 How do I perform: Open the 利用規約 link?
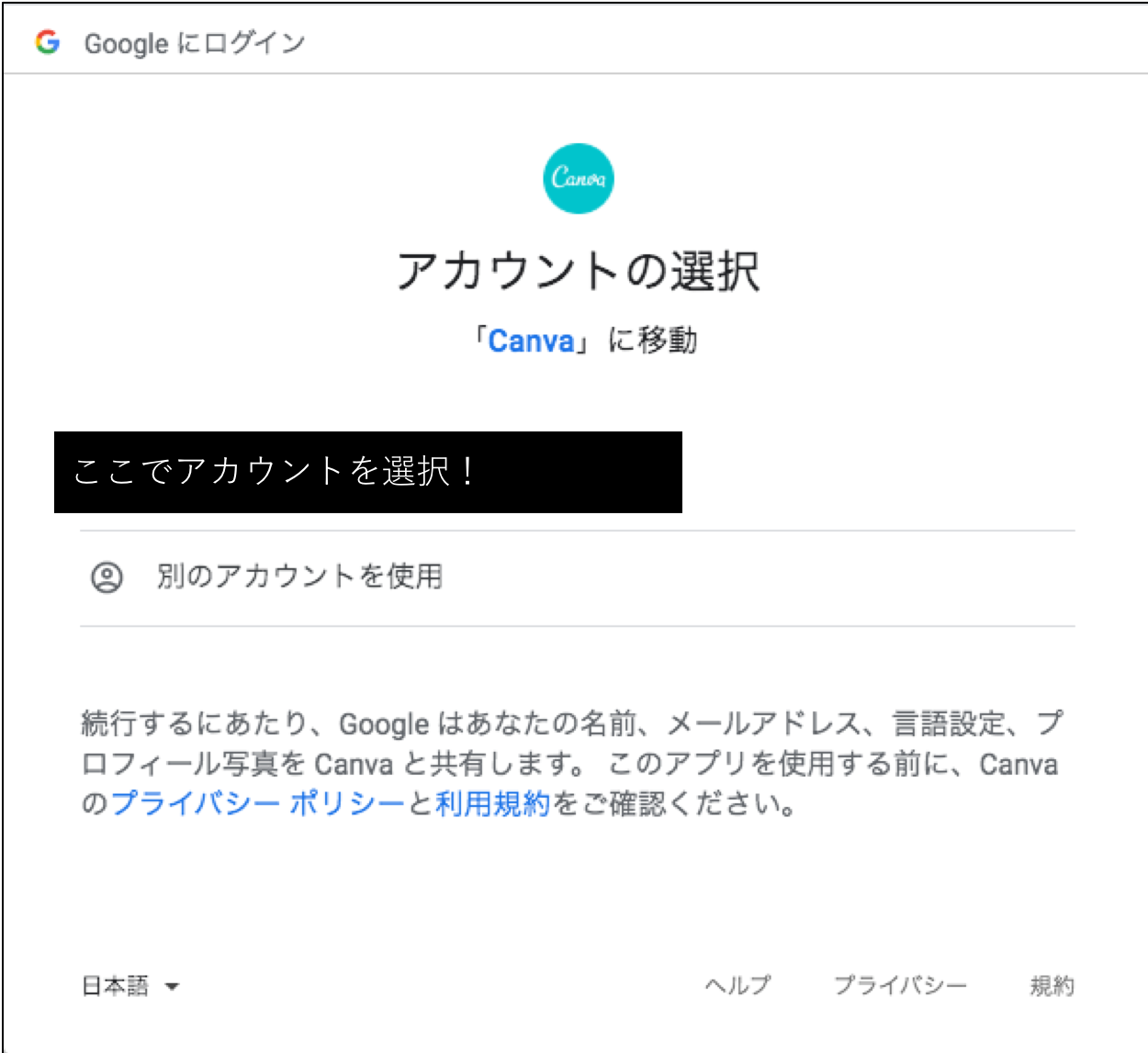tap(492, 803)
